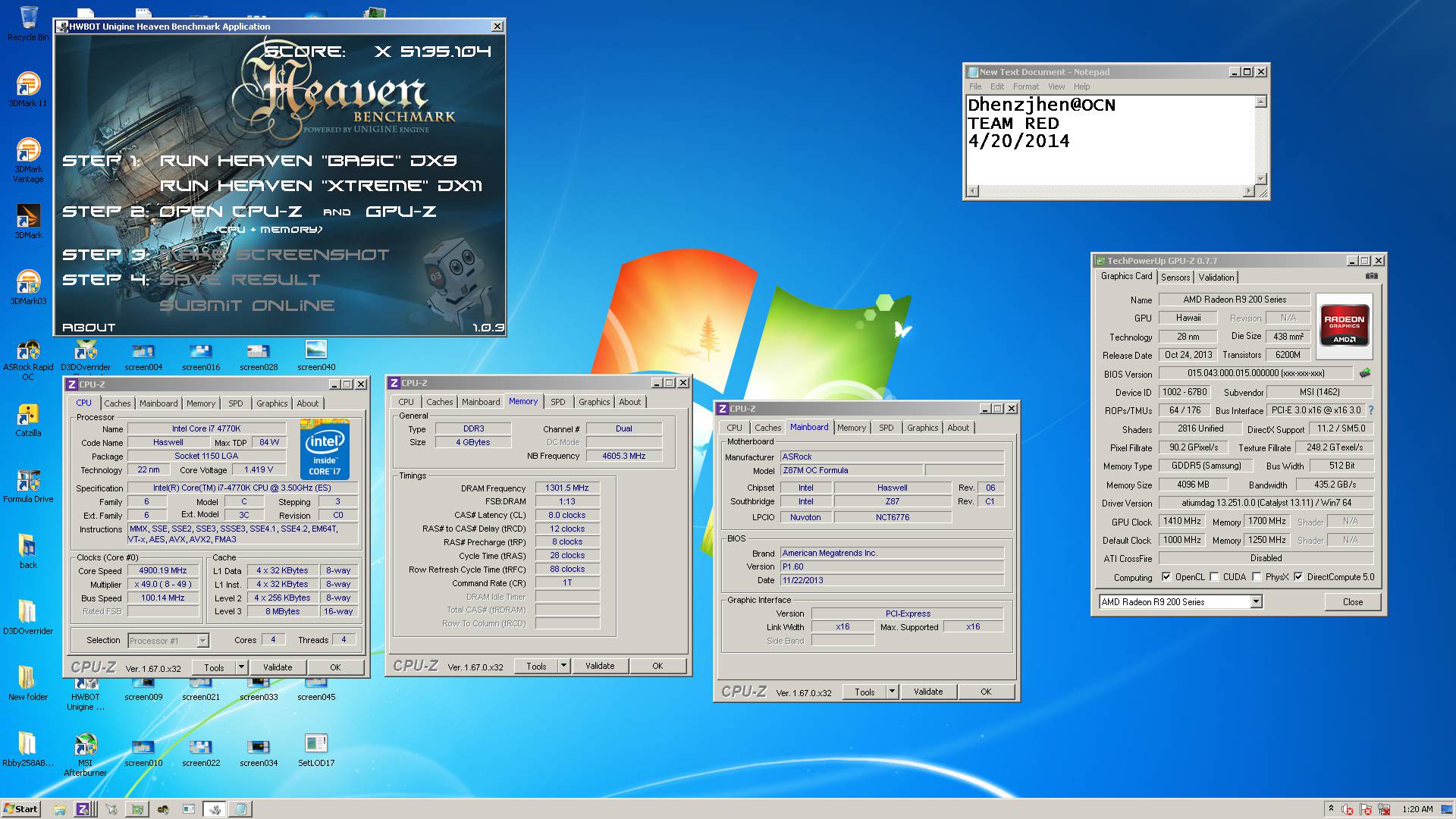The width and height of the screenshot is (1456, 819).
Task: Expand Tools dropdown arrow in CPU-Z CPU window
Action: [241, 667]
